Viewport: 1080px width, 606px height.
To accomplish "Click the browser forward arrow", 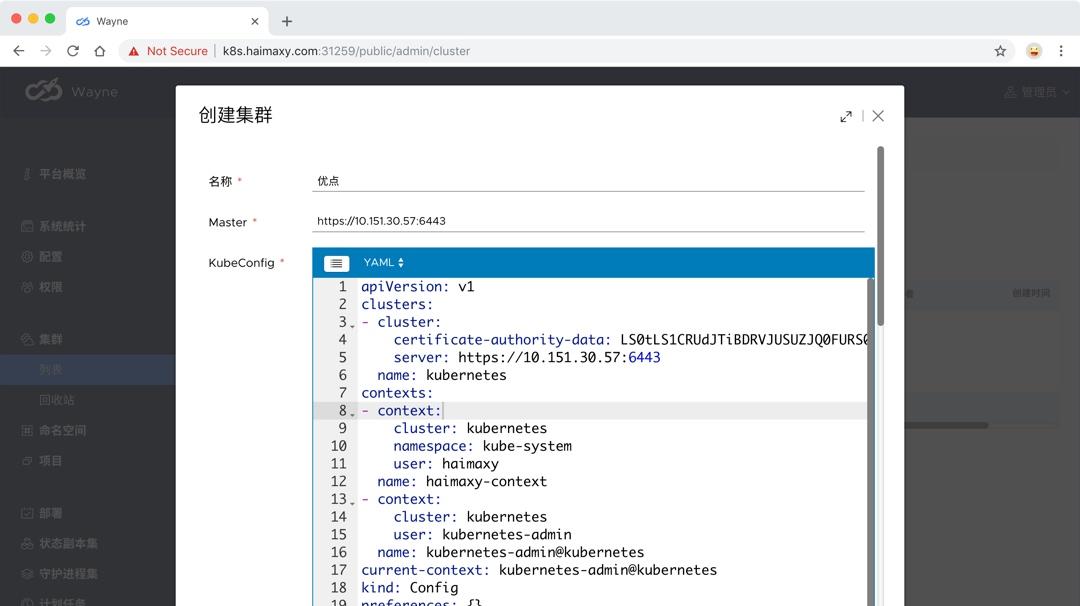I will click(x=45, y=51).
